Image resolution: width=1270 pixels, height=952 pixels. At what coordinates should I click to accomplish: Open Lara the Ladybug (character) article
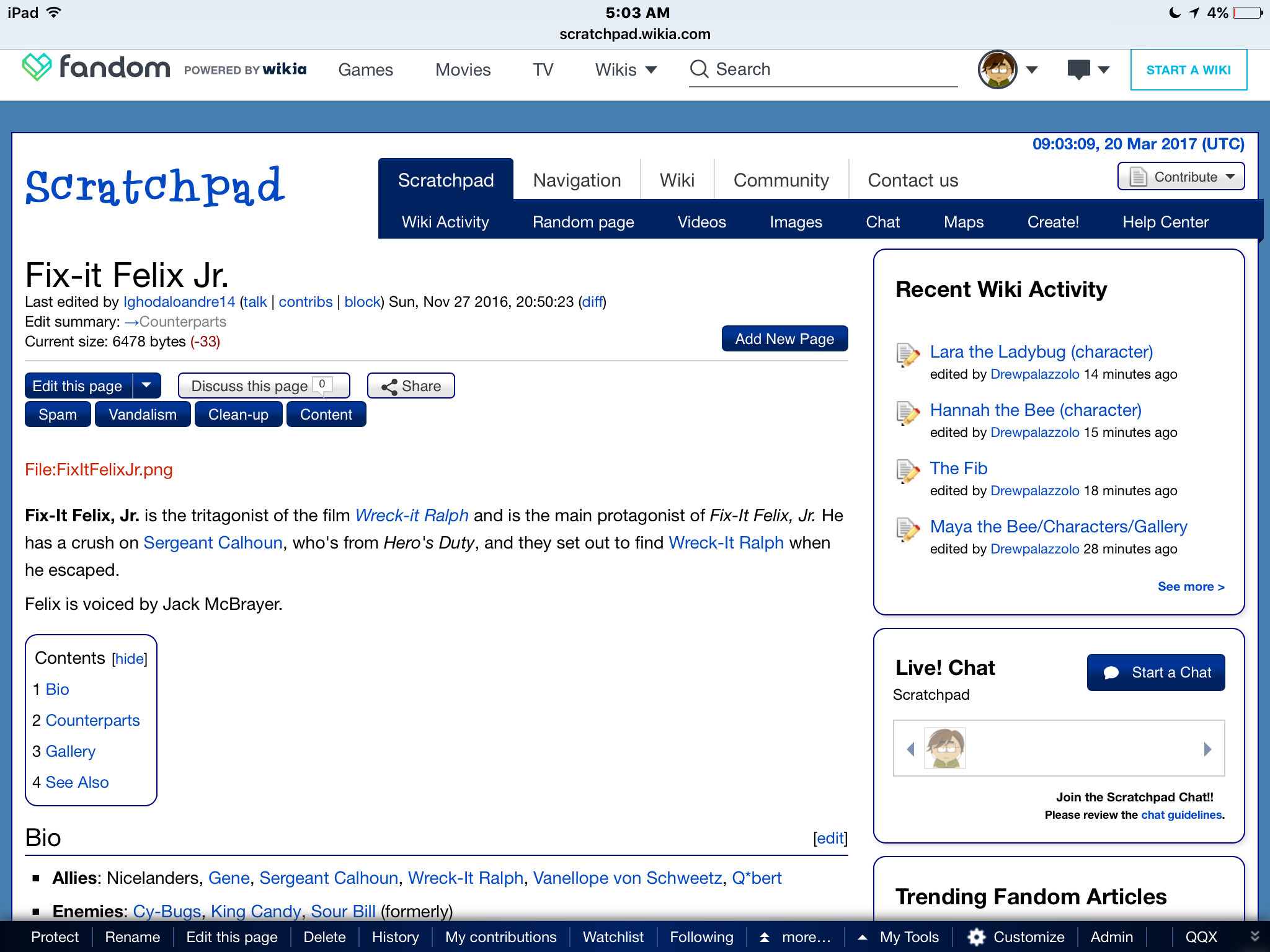[1041, 351]
